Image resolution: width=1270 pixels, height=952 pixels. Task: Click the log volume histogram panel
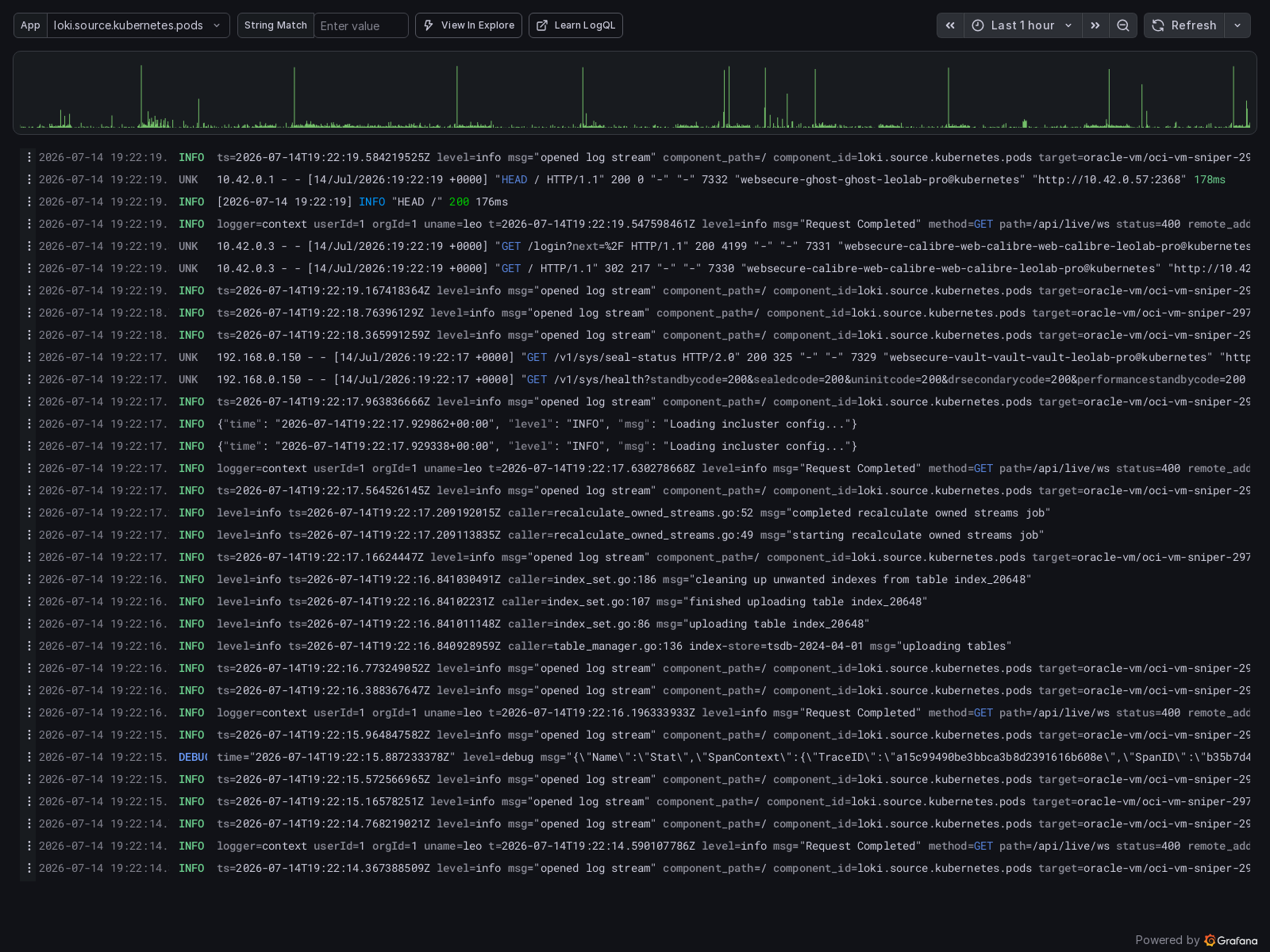click(635, 93)
